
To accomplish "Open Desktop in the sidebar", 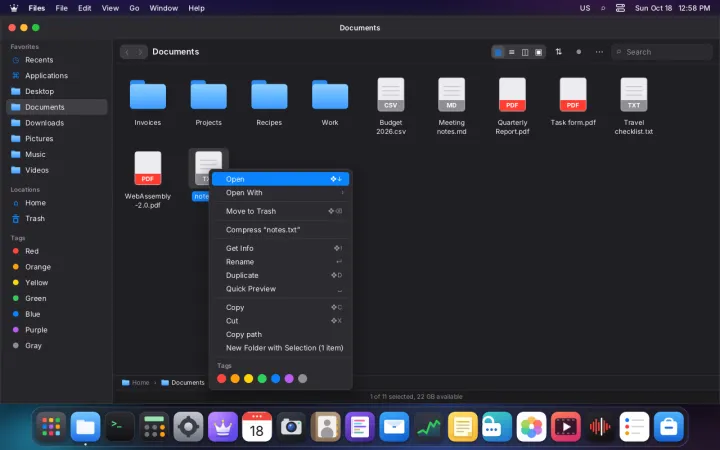I will click(x=57, y=91).
